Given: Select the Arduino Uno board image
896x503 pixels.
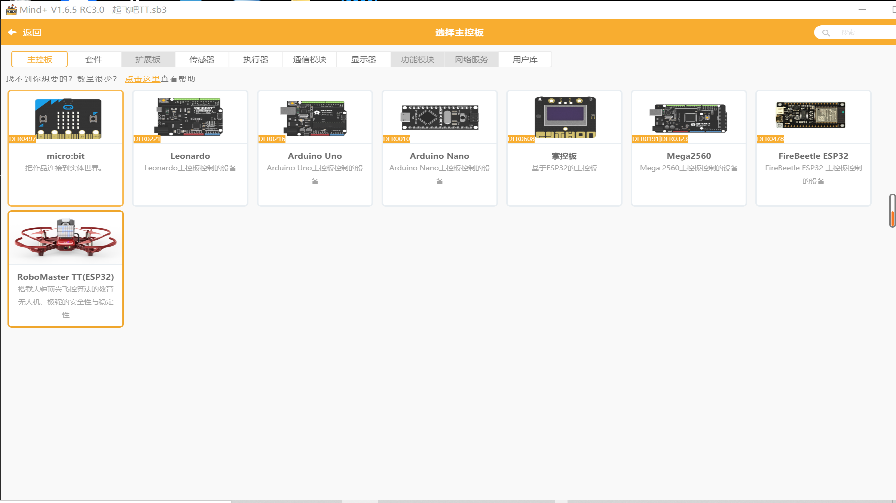Looking at the screenshot, I should coord(314,118).
